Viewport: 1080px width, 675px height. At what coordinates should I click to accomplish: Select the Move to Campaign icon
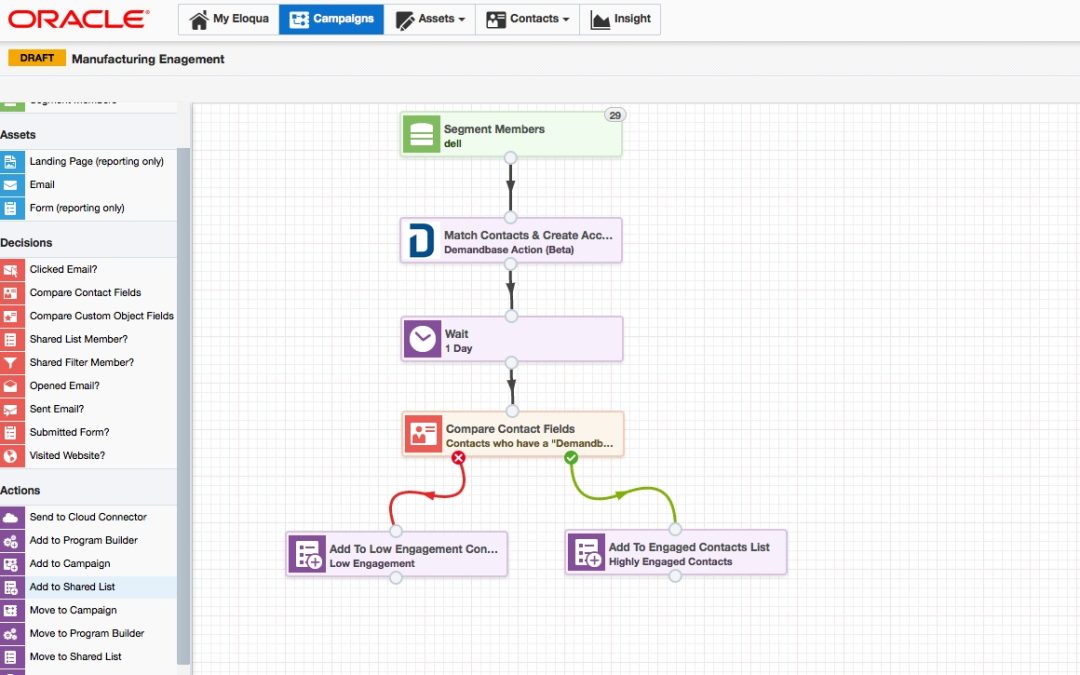click(x=11, y=610)
